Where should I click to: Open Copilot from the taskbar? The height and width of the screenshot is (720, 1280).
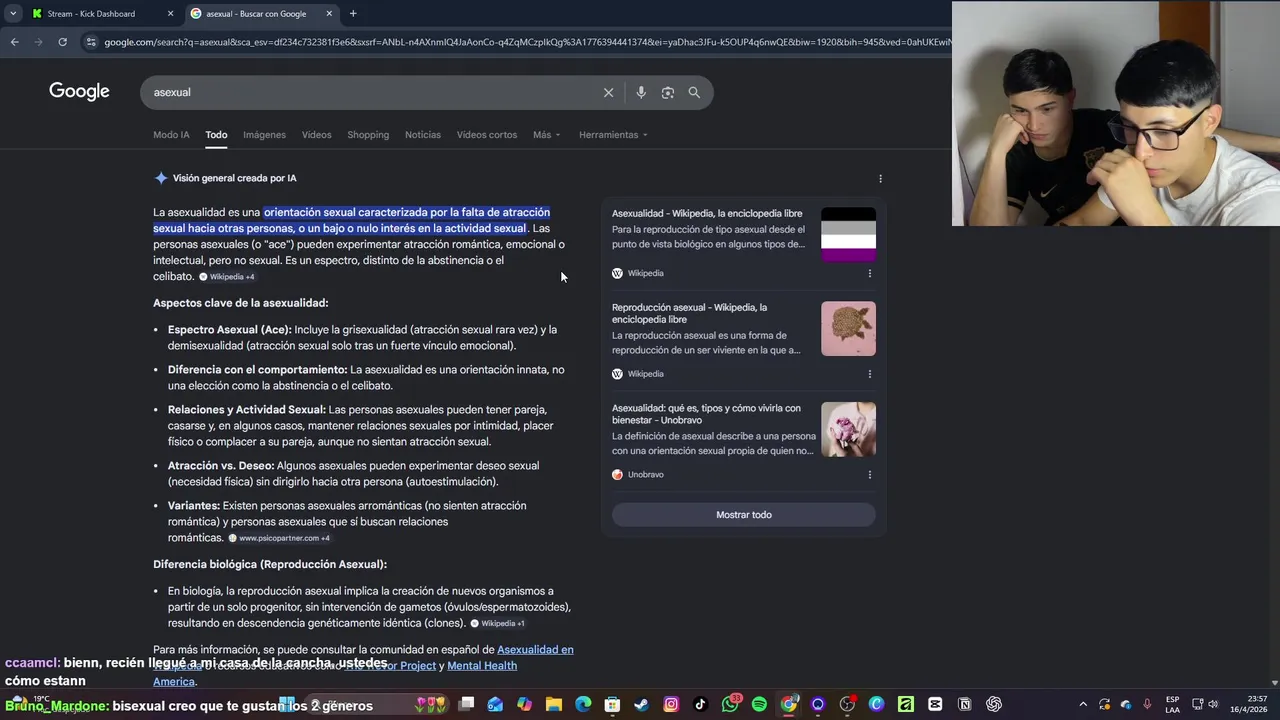click(524, 704)
